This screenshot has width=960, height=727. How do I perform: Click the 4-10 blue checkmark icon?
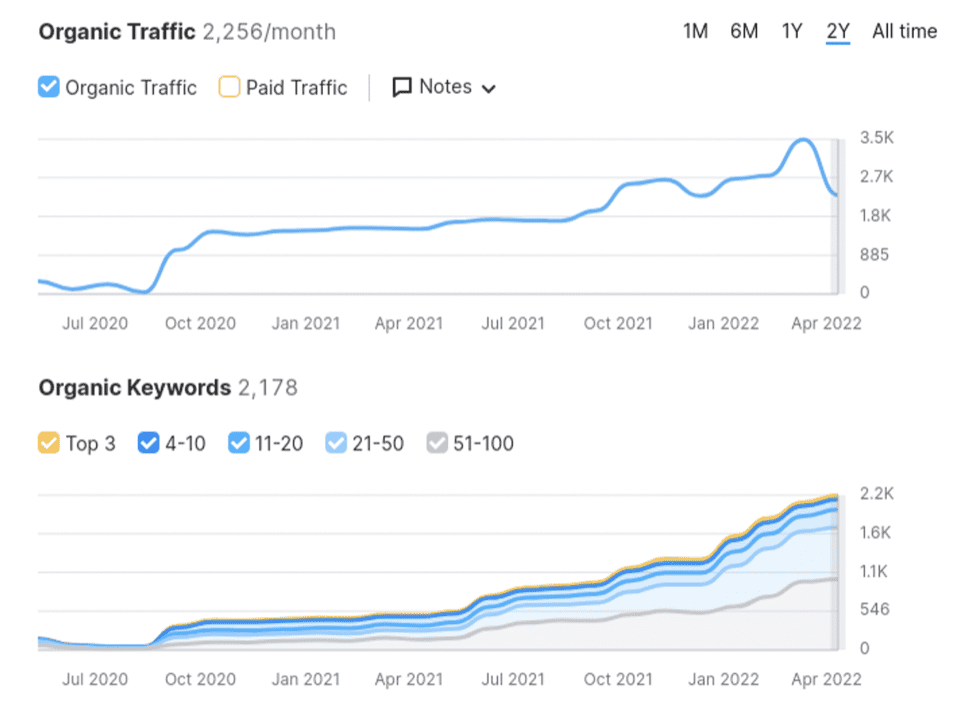coord(149,443)
